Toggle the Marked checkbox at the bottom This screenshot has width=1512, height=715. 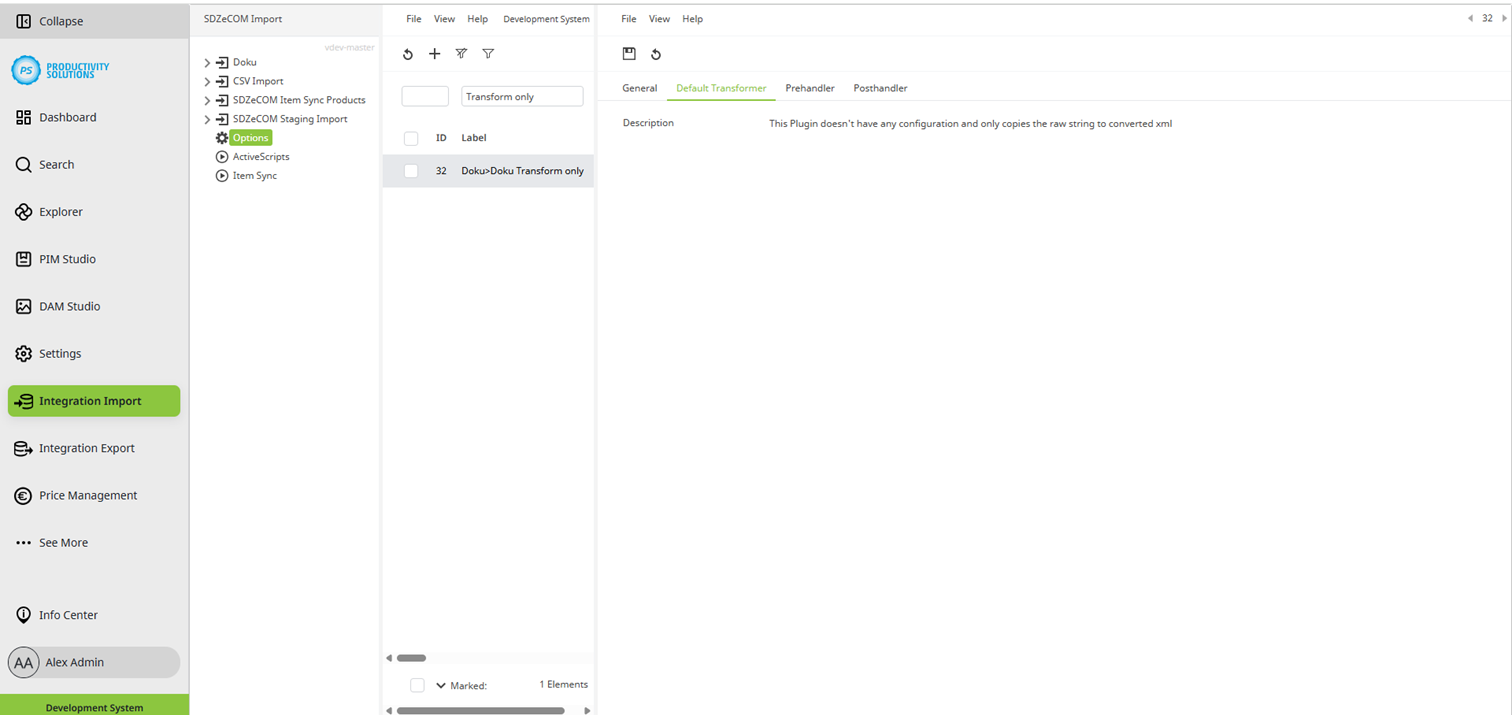point(417,685)
